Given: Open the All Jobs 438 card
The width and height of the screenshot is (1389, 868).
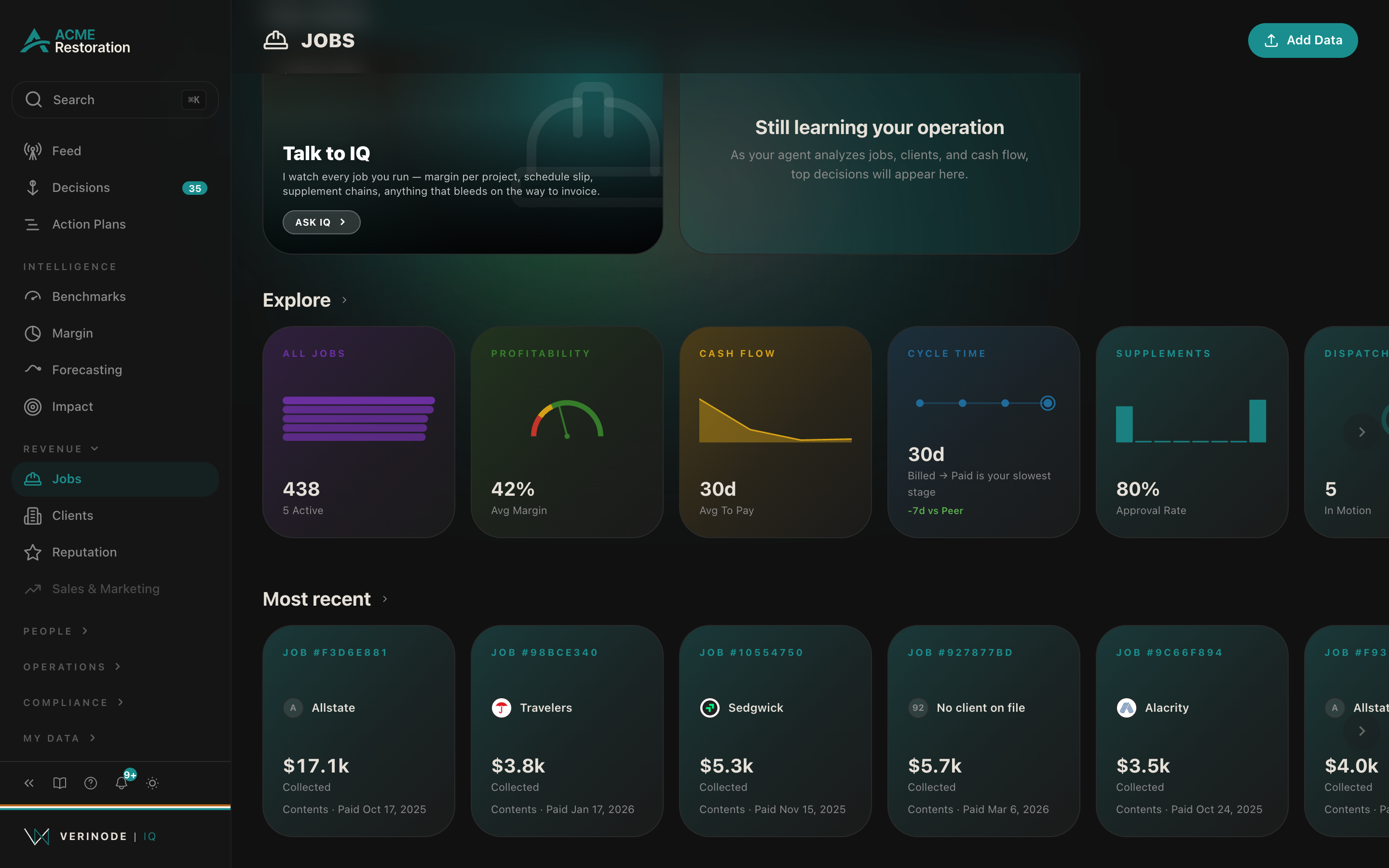Looking at the screenshot, I should click(359, 432).
